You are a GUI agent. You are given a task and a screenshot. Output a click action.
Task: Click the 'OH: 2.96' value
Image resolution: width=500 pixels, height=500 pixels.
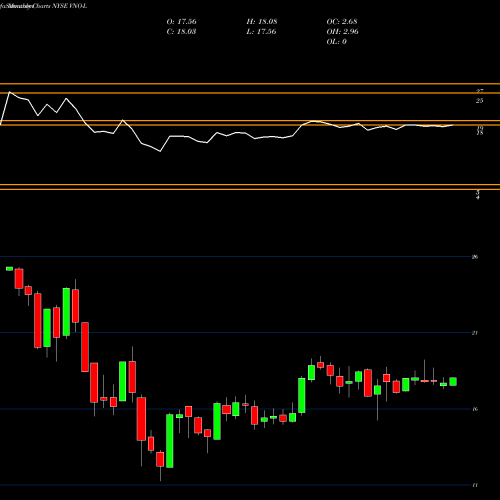(343, 32)
